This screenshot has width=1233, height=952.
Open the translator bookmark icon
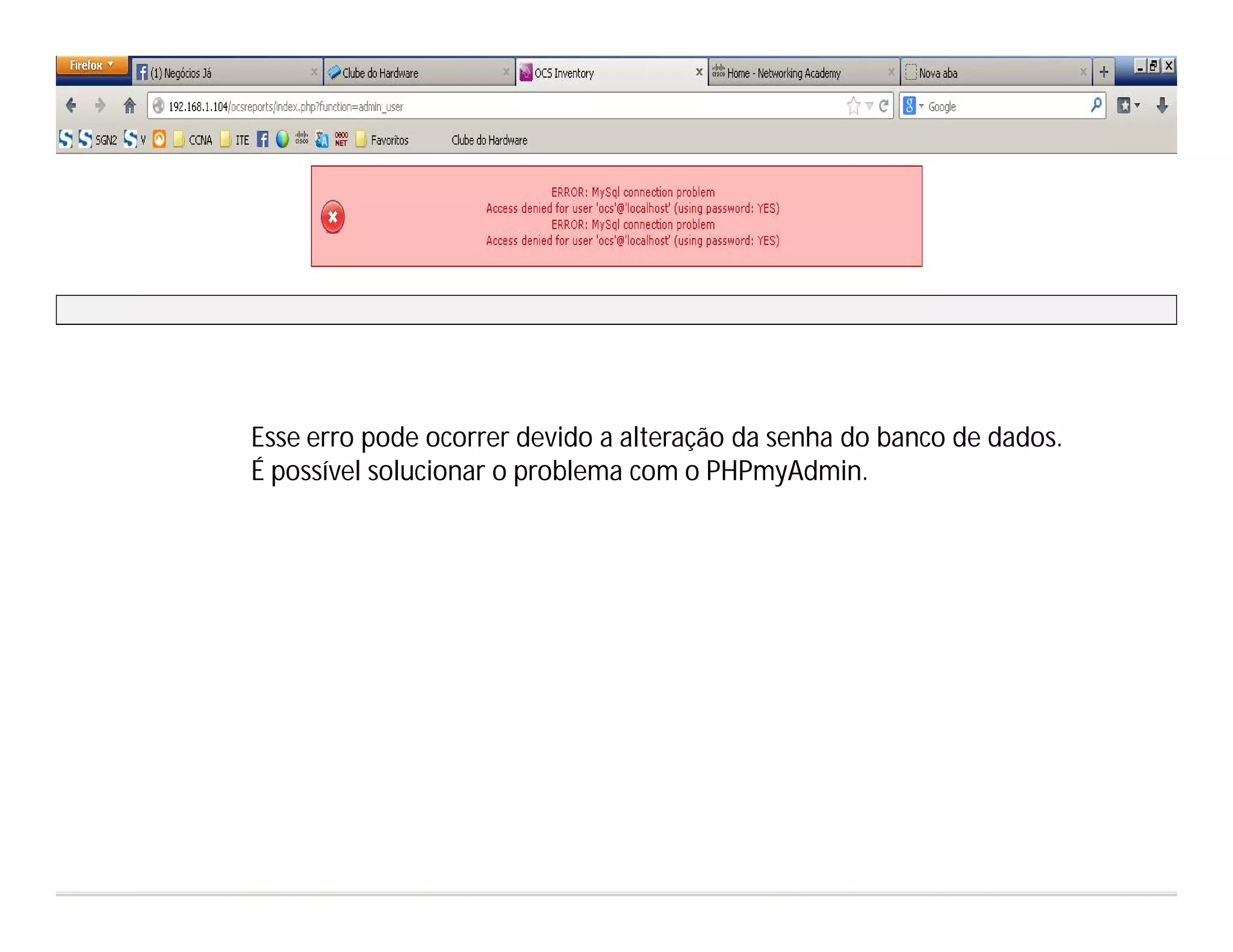click(322, 139)
